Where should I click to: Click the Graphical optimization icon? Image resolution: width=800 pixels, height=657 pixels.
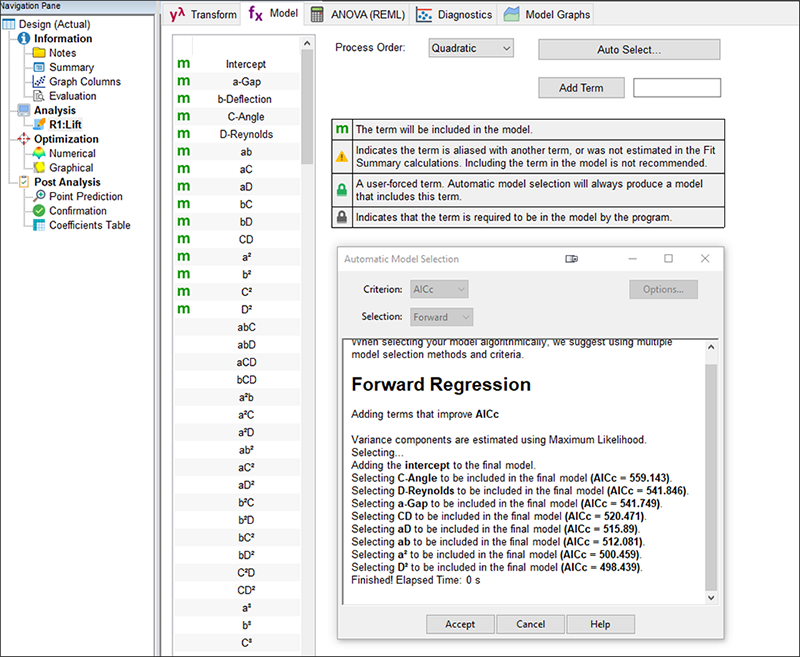pyautogui.click(x=39, y=168)
